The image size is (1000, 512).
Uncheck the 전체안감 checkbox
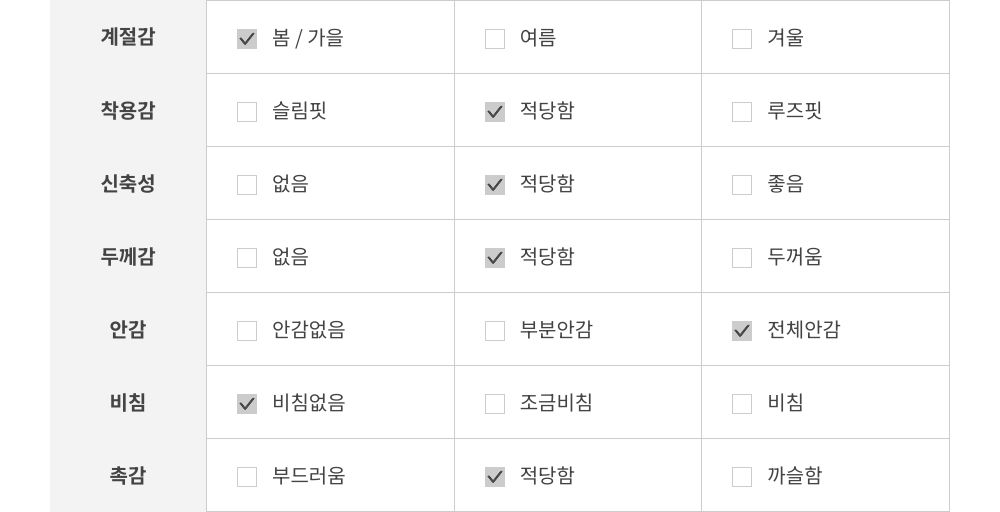point(742,331)
